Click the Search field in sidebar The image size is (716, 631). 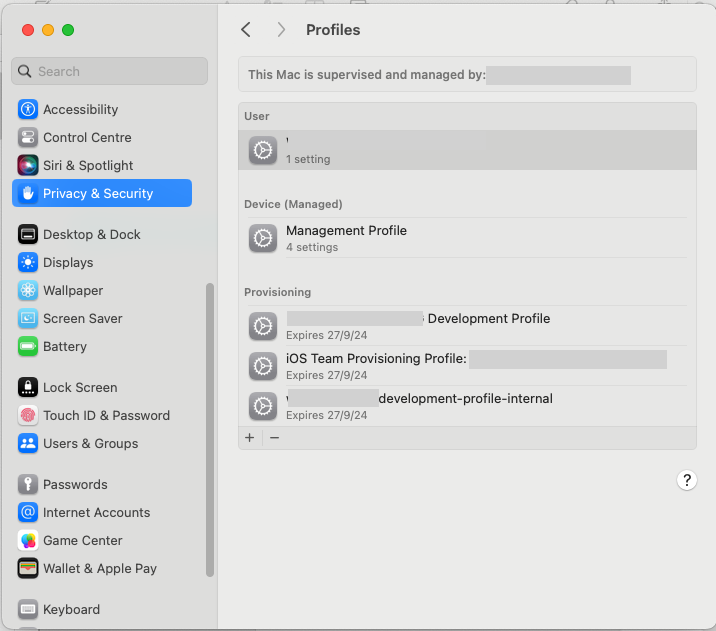pos(110,71)
